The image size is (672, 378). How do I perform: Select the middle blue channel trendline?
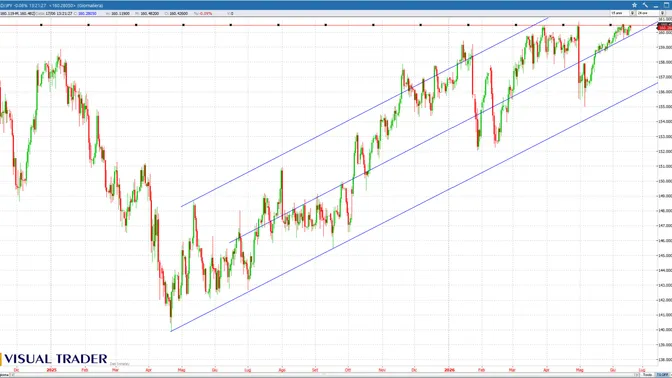[x=443, y=132]
